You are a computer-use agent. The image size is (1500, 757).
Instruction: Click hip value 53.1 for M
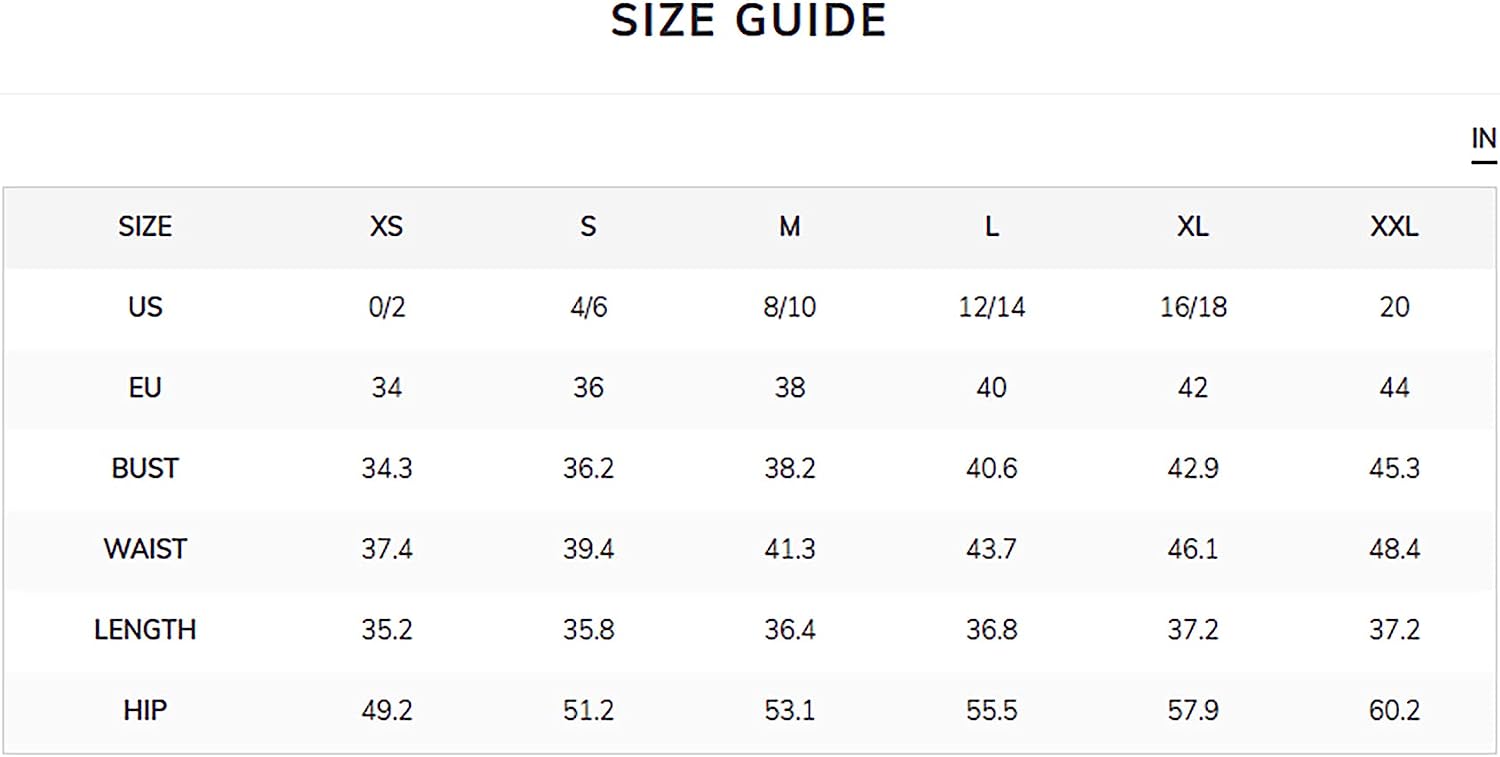click(790, 711)
